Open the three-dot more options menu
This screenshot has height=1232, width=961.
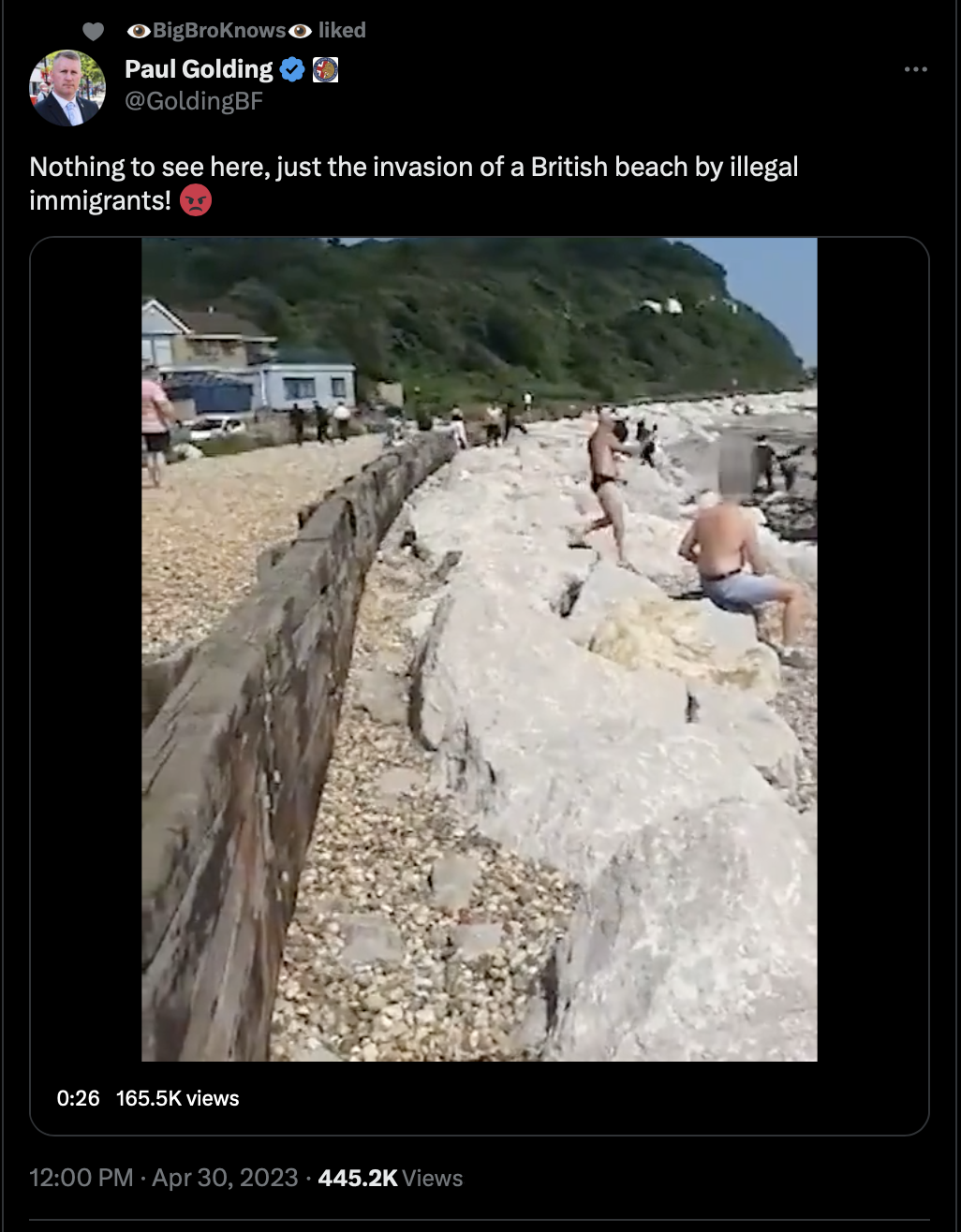(915, 69)
